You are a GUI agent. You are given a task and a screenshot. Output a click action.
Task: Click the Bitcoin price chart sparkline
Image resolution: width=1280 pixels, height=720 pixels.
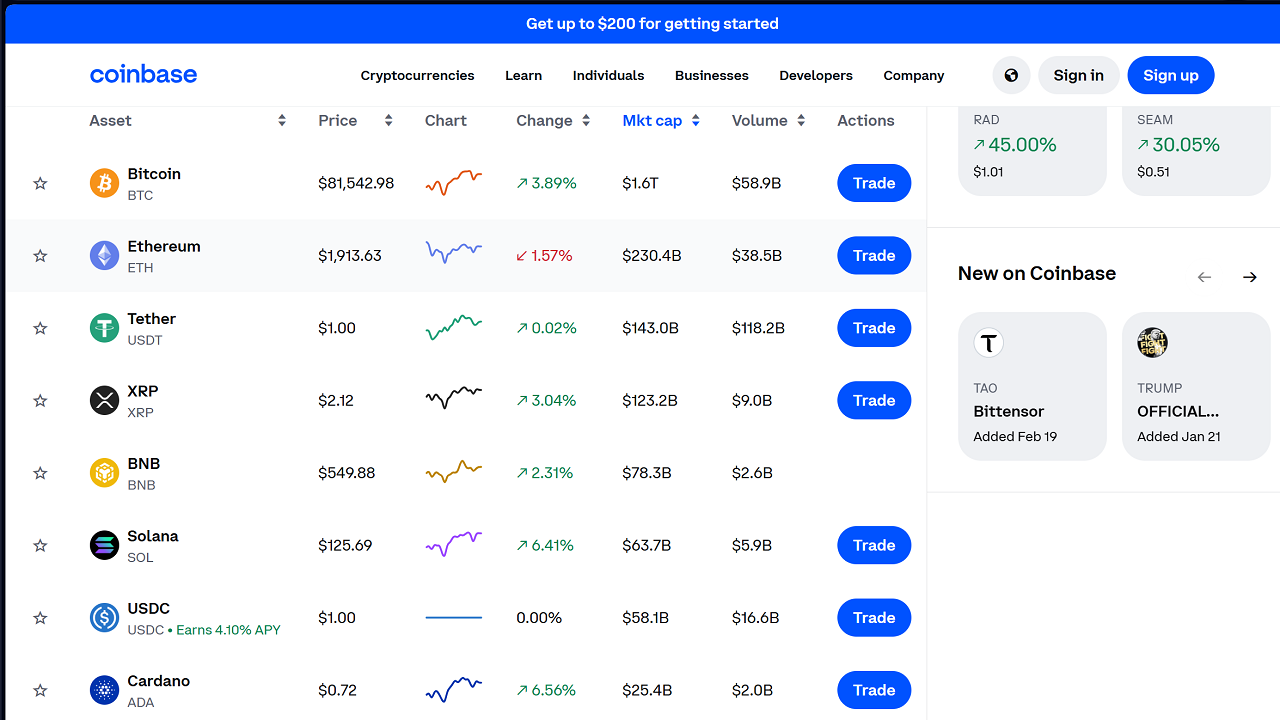454,183
